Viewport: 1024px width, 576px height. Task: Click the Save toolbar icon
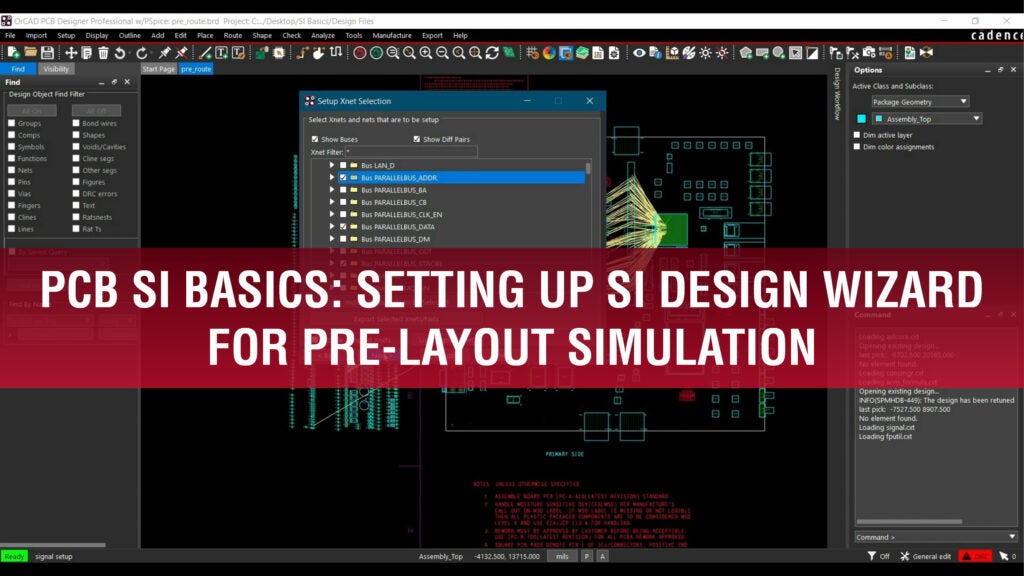point(46,51)
